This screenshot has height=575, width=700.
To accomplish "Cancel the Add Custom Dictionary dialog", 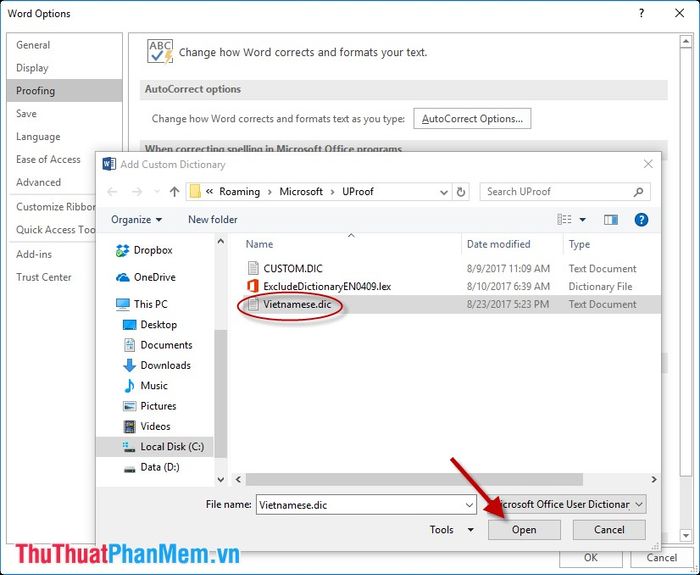I will click(x=609, y=530).
